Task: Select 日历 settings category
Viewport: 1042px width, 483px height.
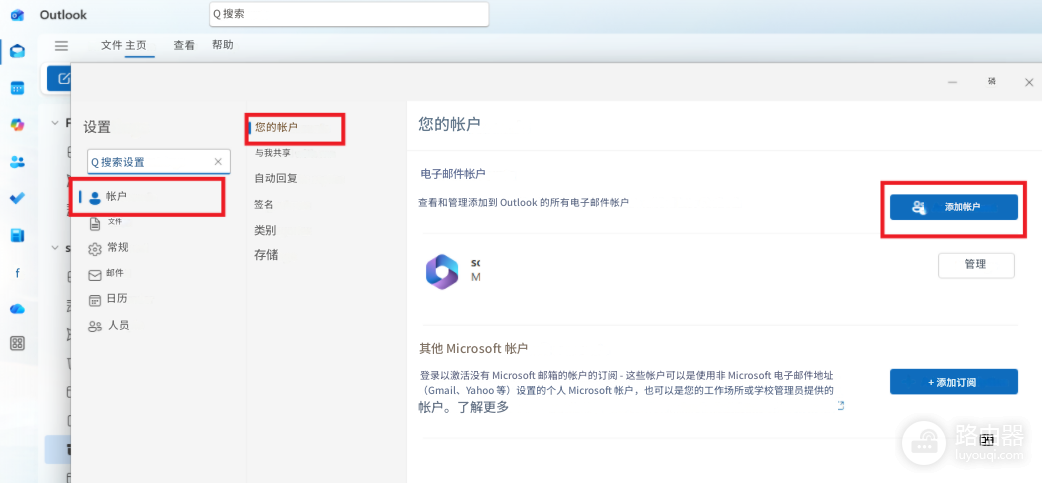Action: coord(117,298)
